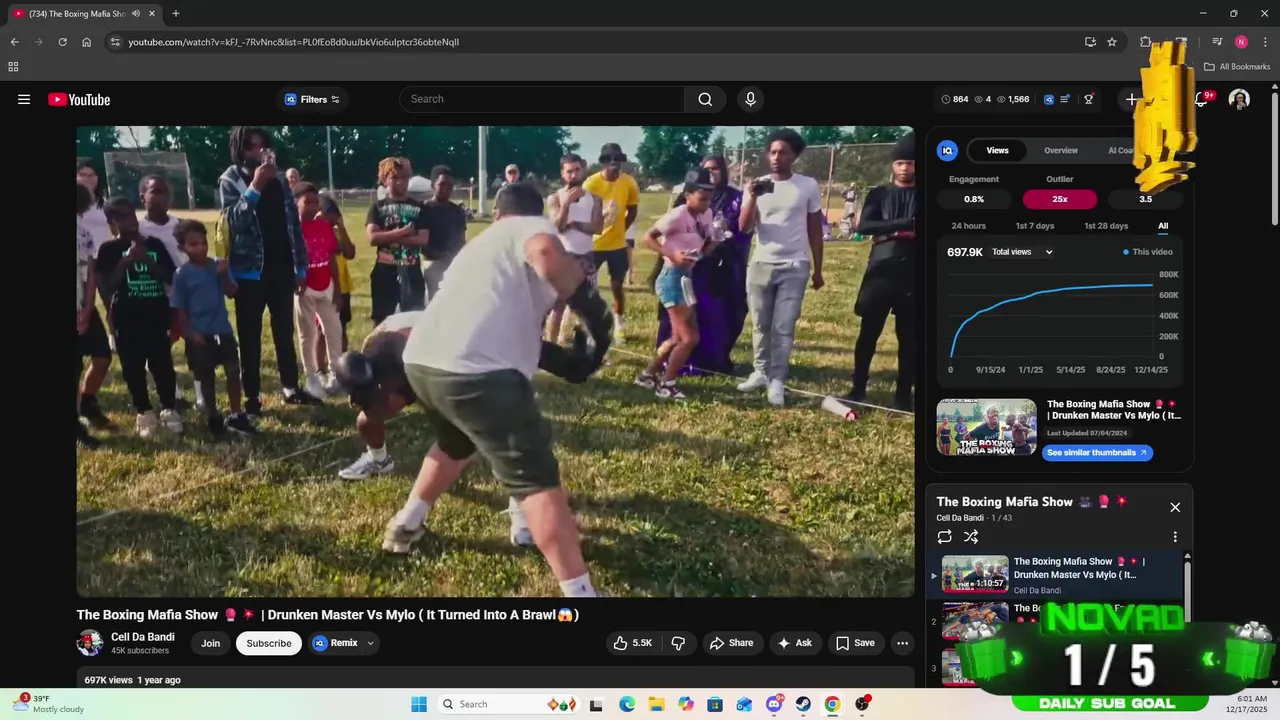Open the IQ Filters options
This screenshot has height=720, width=1280.
[x=312, y=99]
